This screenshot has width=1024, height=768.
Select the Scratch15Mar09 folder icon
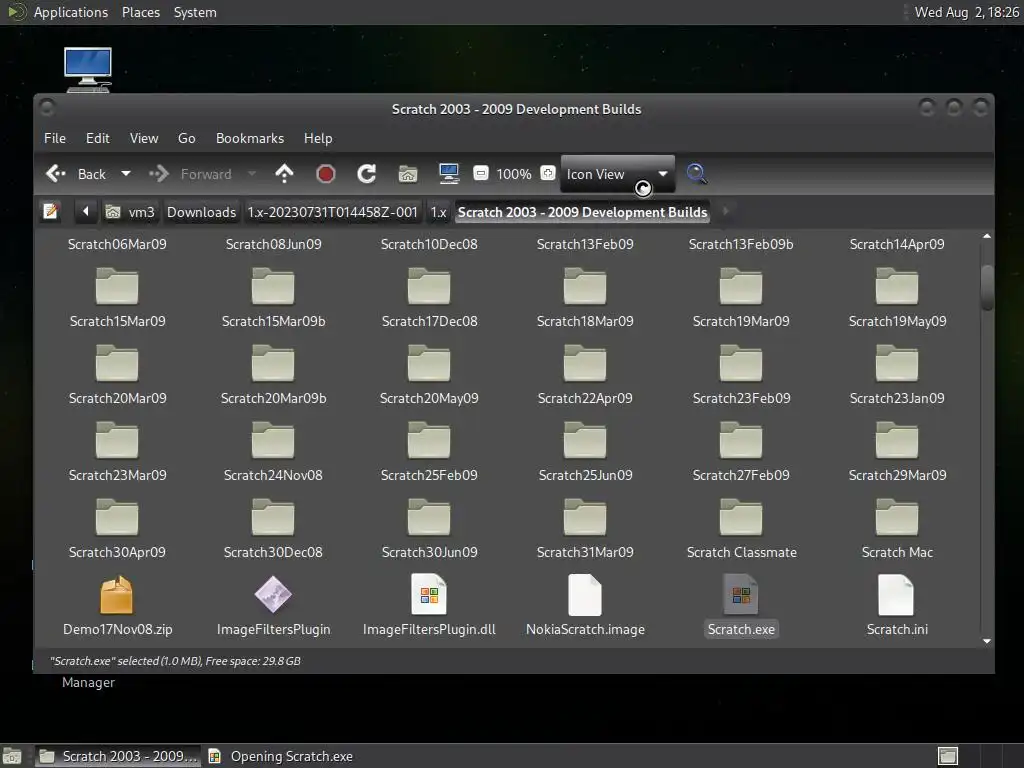click(117, 286)
